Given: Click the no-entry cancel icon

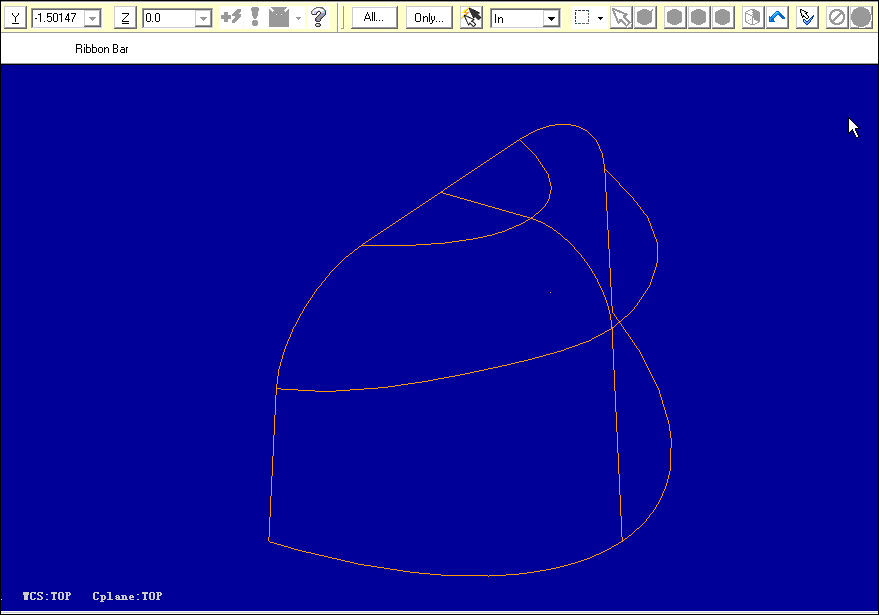Looking at the screenshot, I should tap(836, 16).
